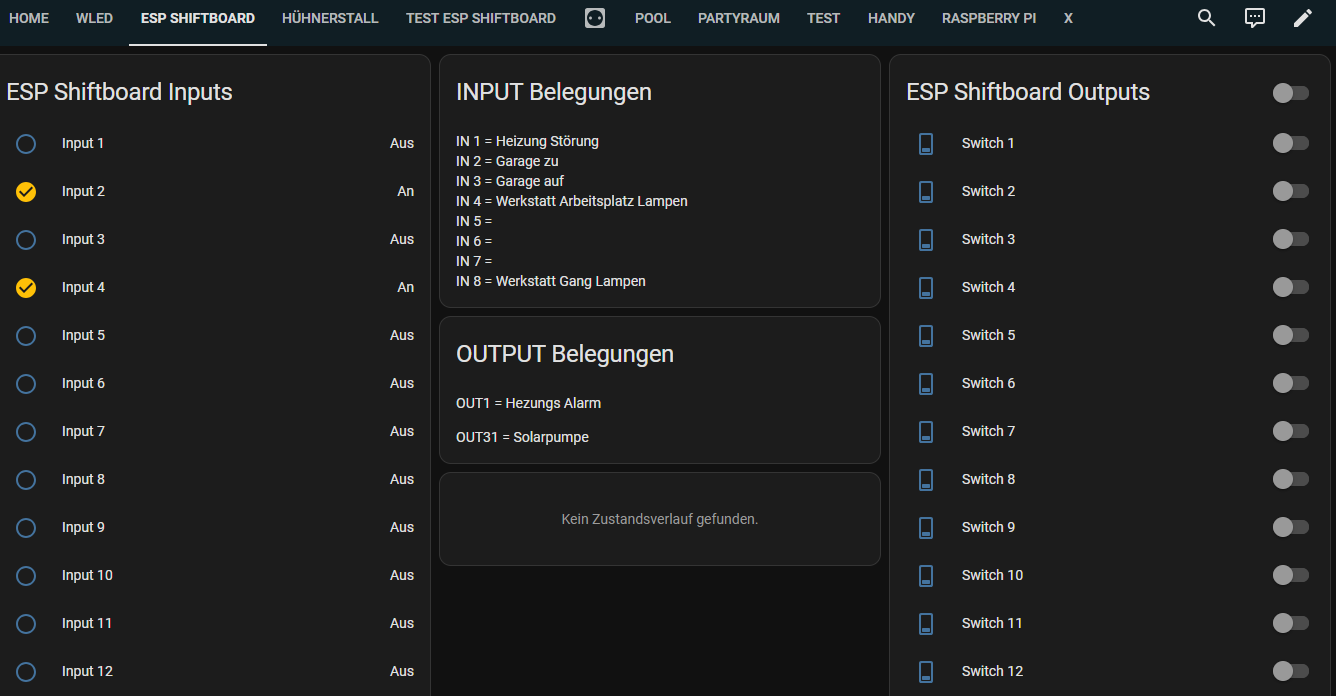Click the circle status icon beside Input 9
The width and height of the screenshot is (1336, 696).
[x=26, y=527]
